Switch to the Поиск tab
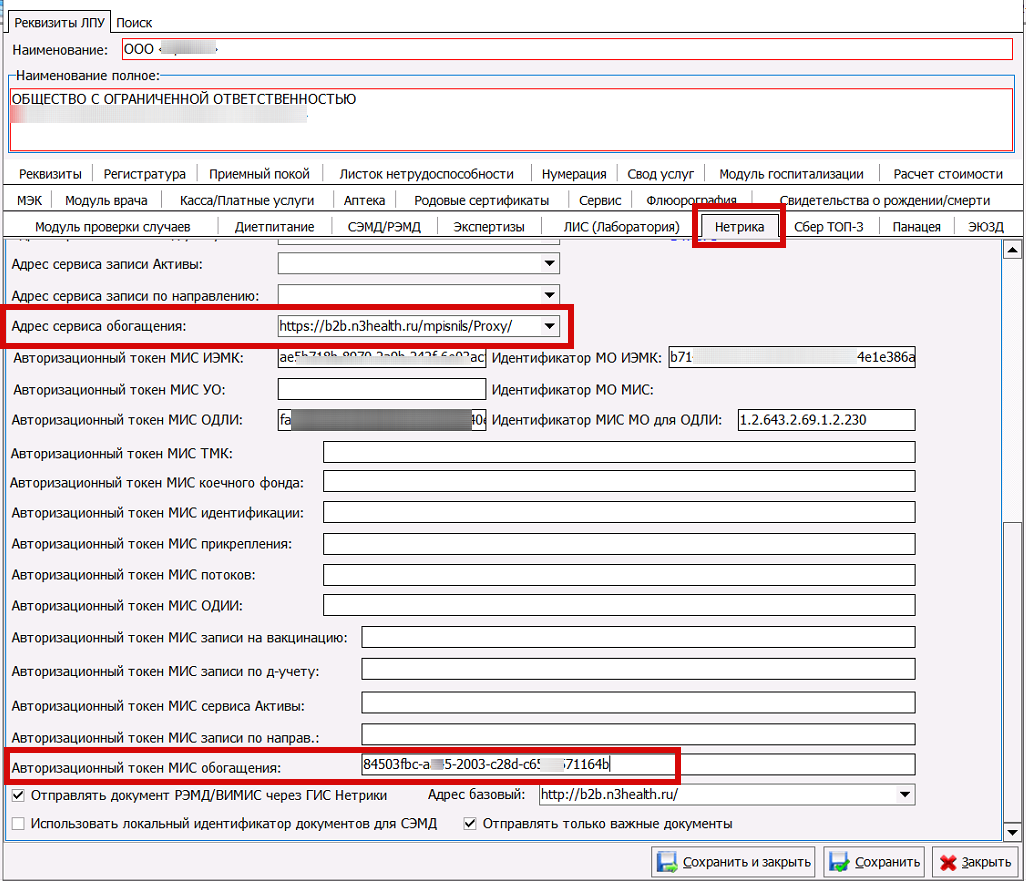1026x883 pixels. (134, 22)
